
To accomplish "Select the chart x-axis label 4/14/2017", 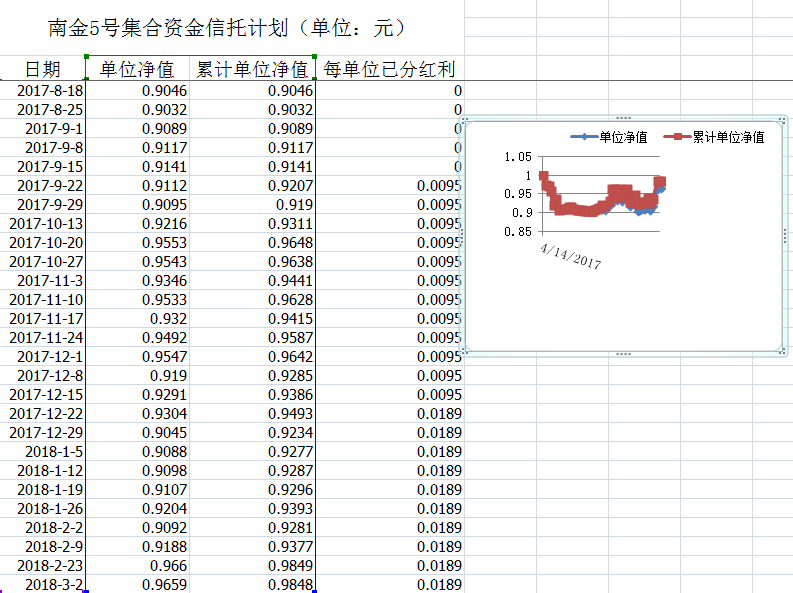I will coord(571,254).
